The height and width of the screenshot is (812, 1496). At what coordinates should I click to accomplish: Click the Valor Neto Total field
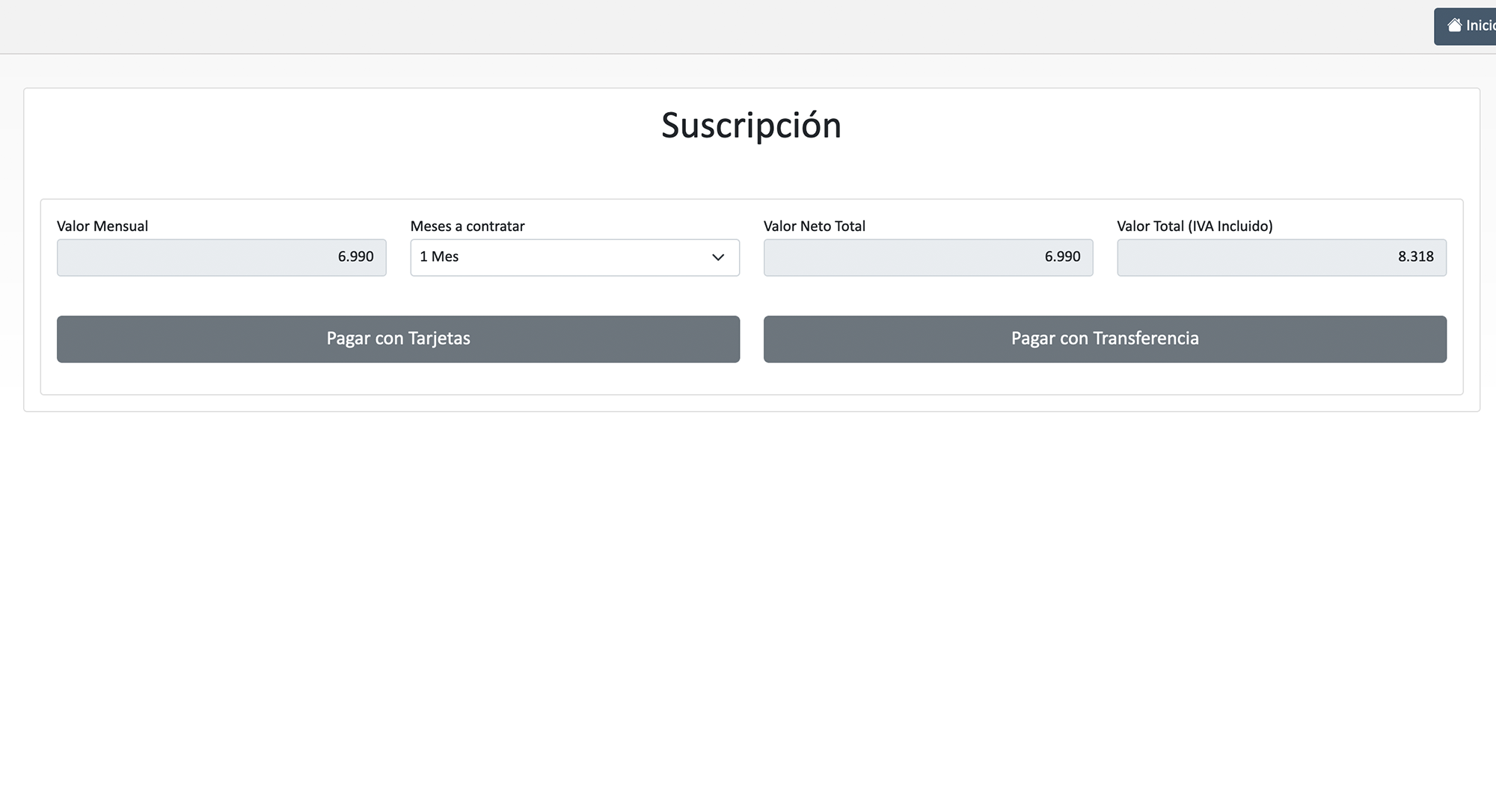[x=928, y=257]
